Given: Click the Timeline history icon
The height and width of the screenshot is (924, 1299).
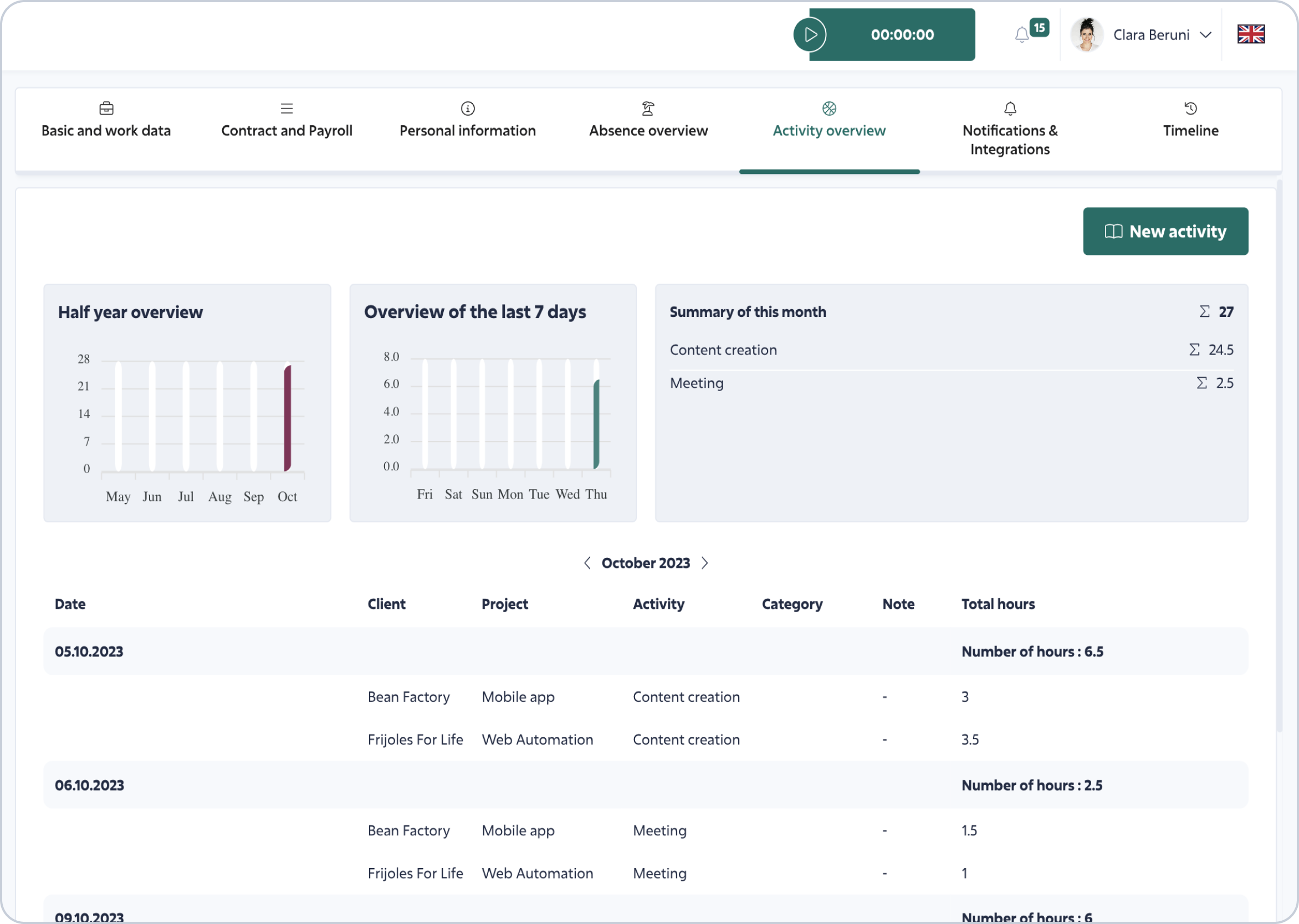Looking at the screenshot, I should click(x=1190, y=108).
